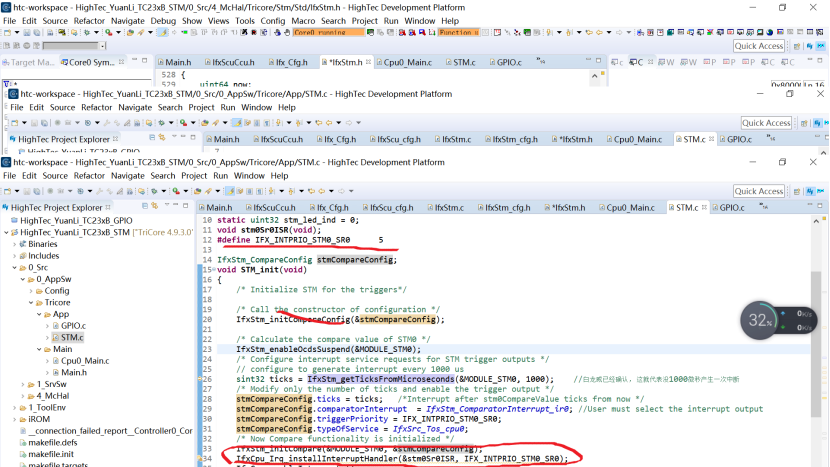
Task: Select HighTec_YuanLi_TC23xB_GPIO project
Action: (x=76, y=221)
